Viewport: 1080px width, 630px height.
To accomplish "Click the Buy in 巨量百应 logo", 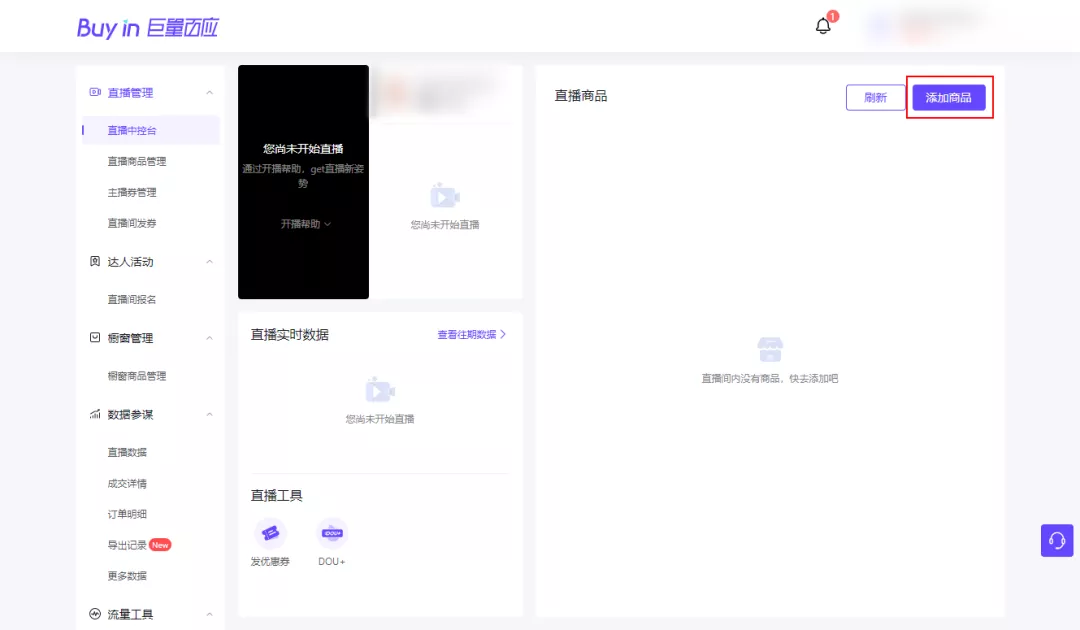I will point(147,28).
